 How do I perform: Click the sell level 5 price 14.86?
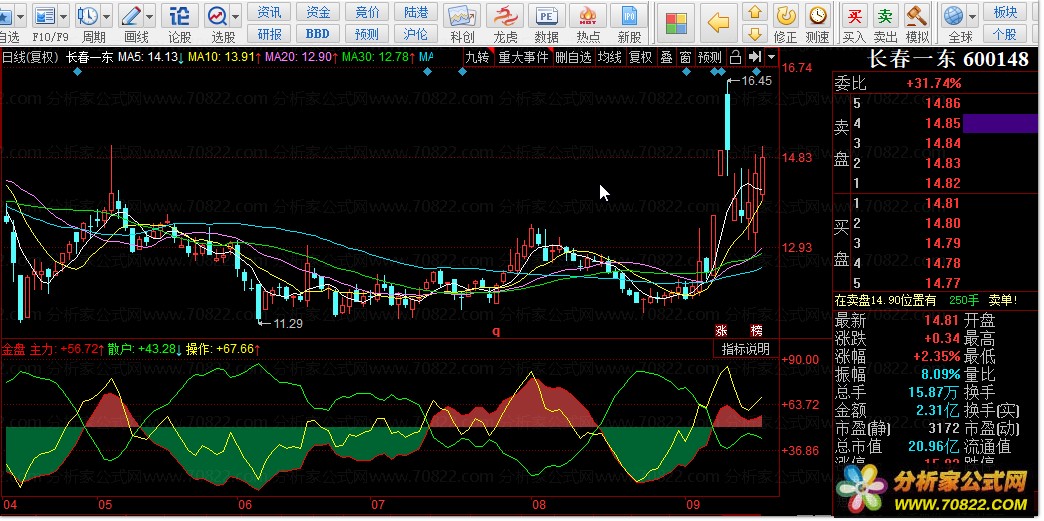click(x=942, y=103)
